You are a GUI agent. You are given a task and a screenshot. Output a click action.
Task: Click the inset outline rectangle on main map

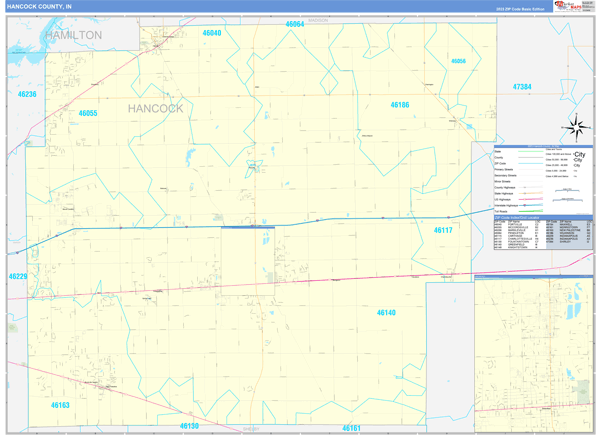pyautogui.click(x=248, y=261)
